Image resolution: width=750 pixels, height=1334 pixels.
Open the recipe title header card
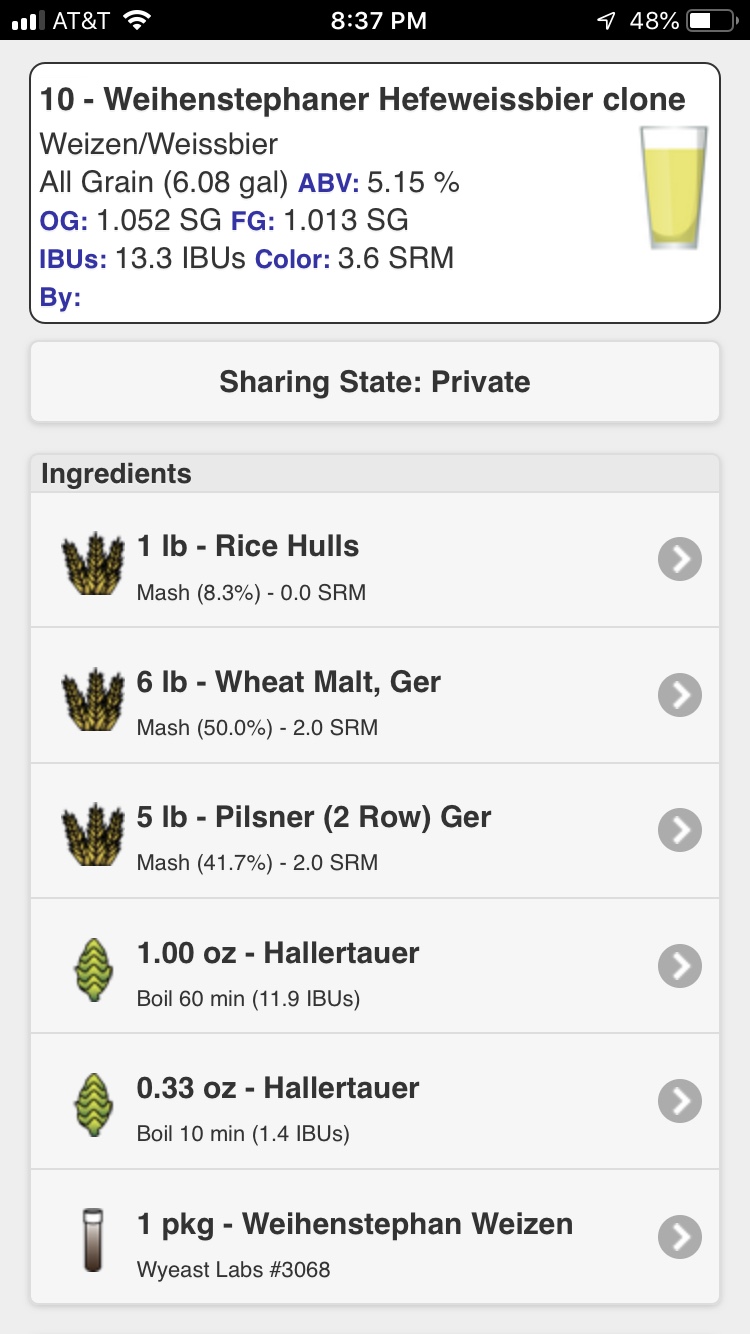point(375,193)
